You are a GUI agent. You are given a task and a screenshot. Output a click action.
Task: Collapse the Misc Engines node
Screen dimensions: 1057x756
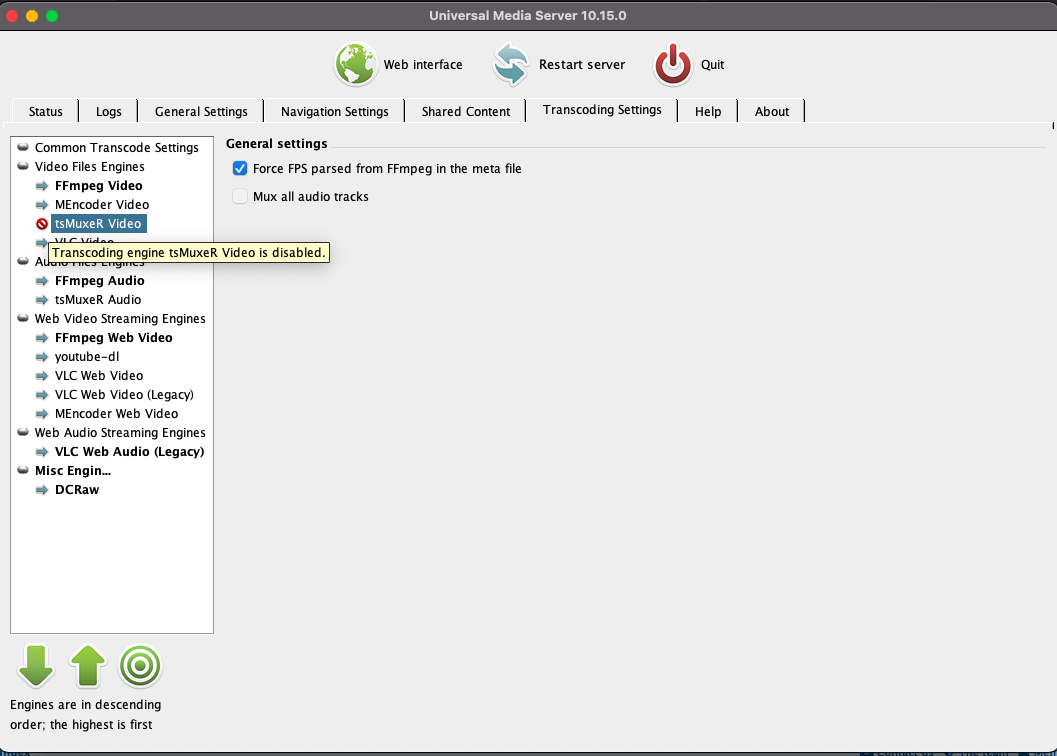(x=23, y=470)
